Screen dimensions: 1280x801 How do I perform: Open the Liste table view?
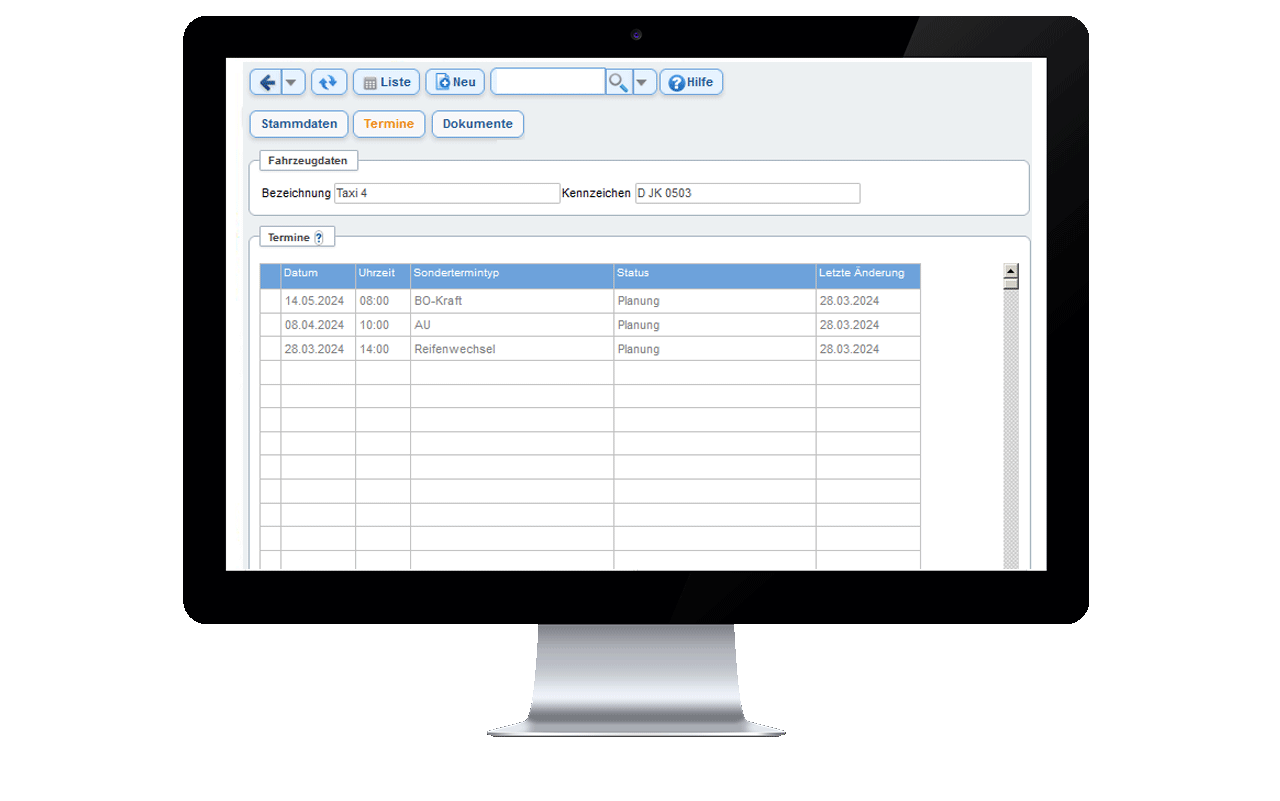(386, 82)
